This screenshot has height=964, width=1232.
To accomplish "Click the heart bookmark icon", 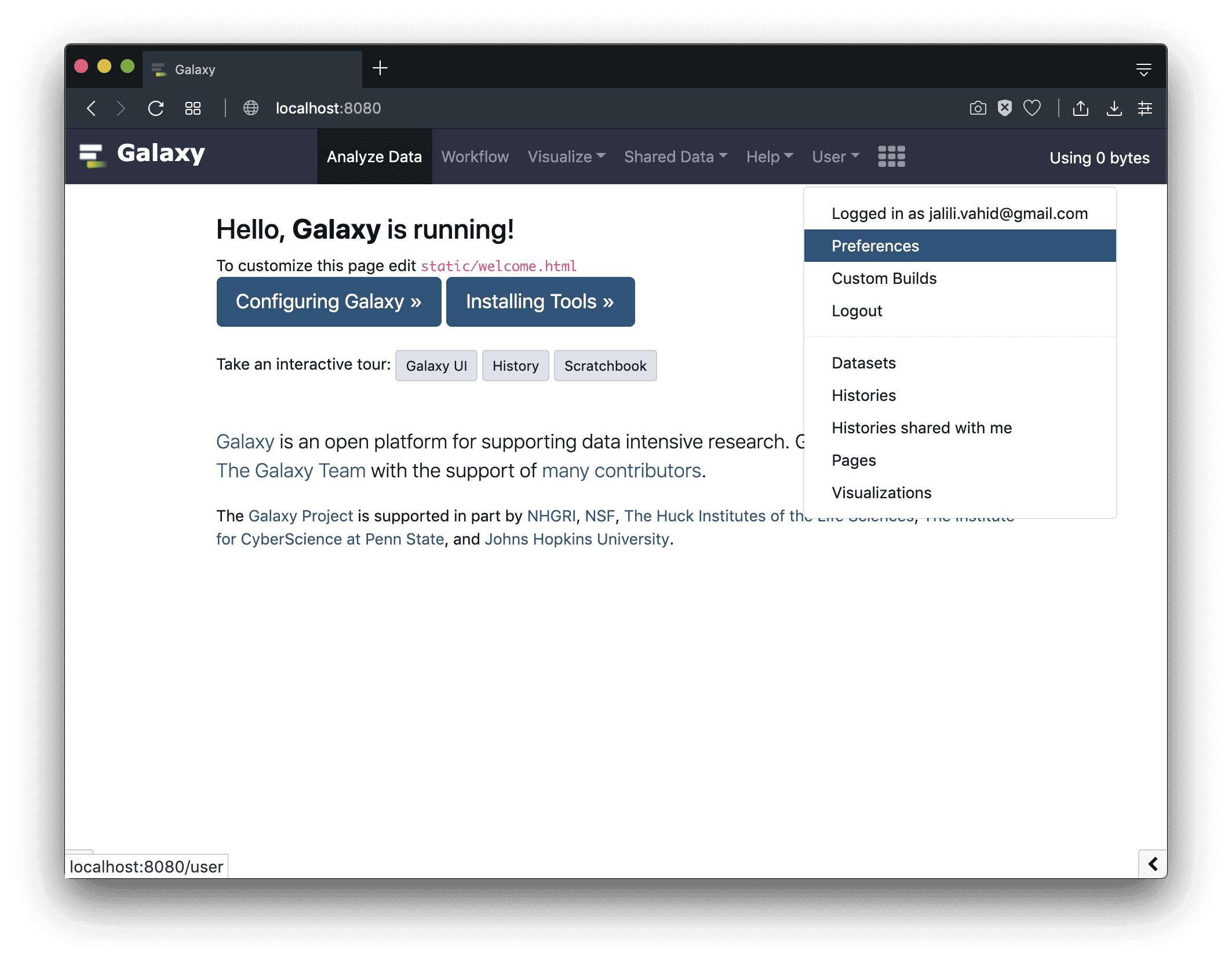I will click(x=1032, y=108).
